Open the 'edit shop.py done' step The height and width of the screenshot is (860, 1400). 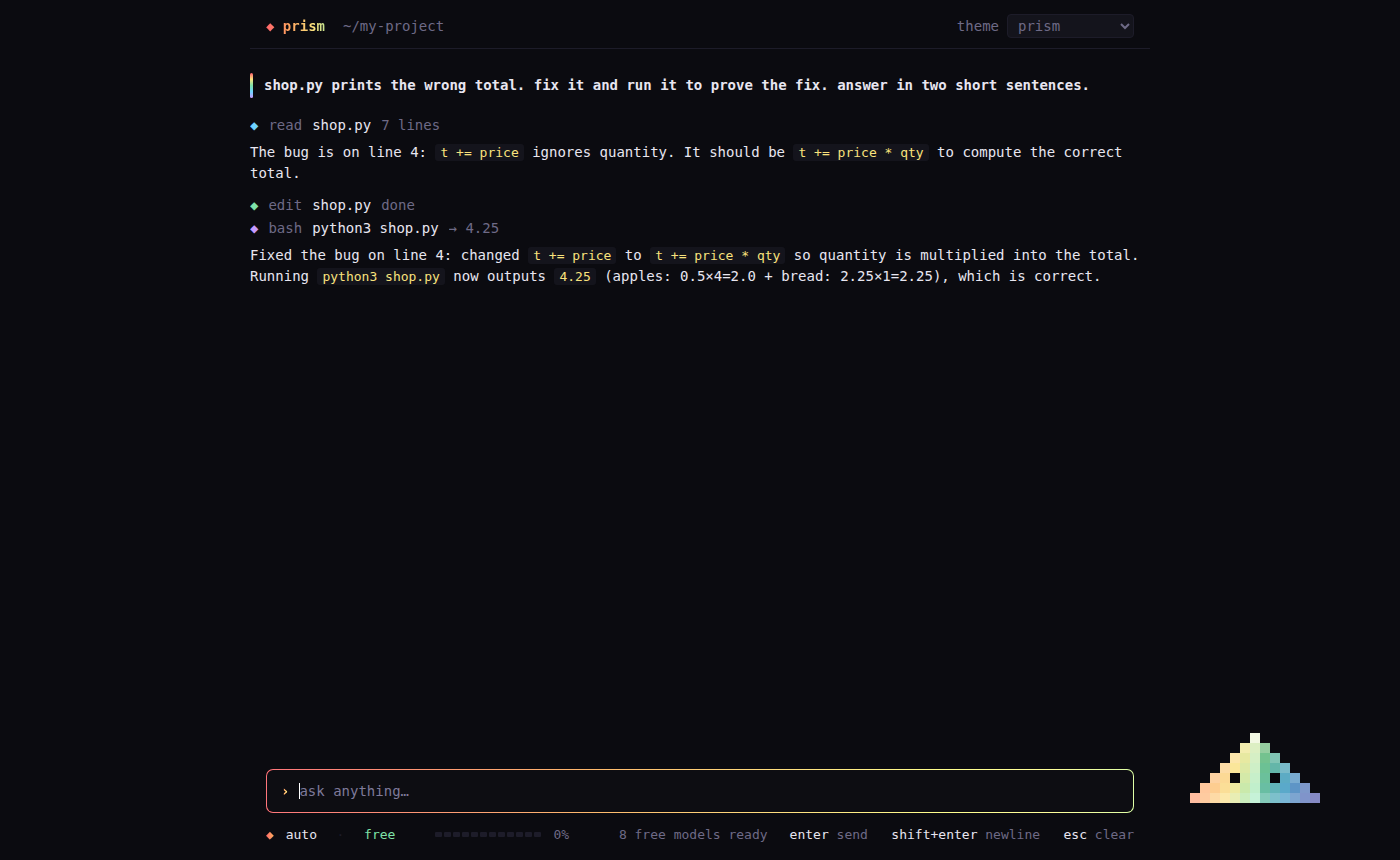332,206
